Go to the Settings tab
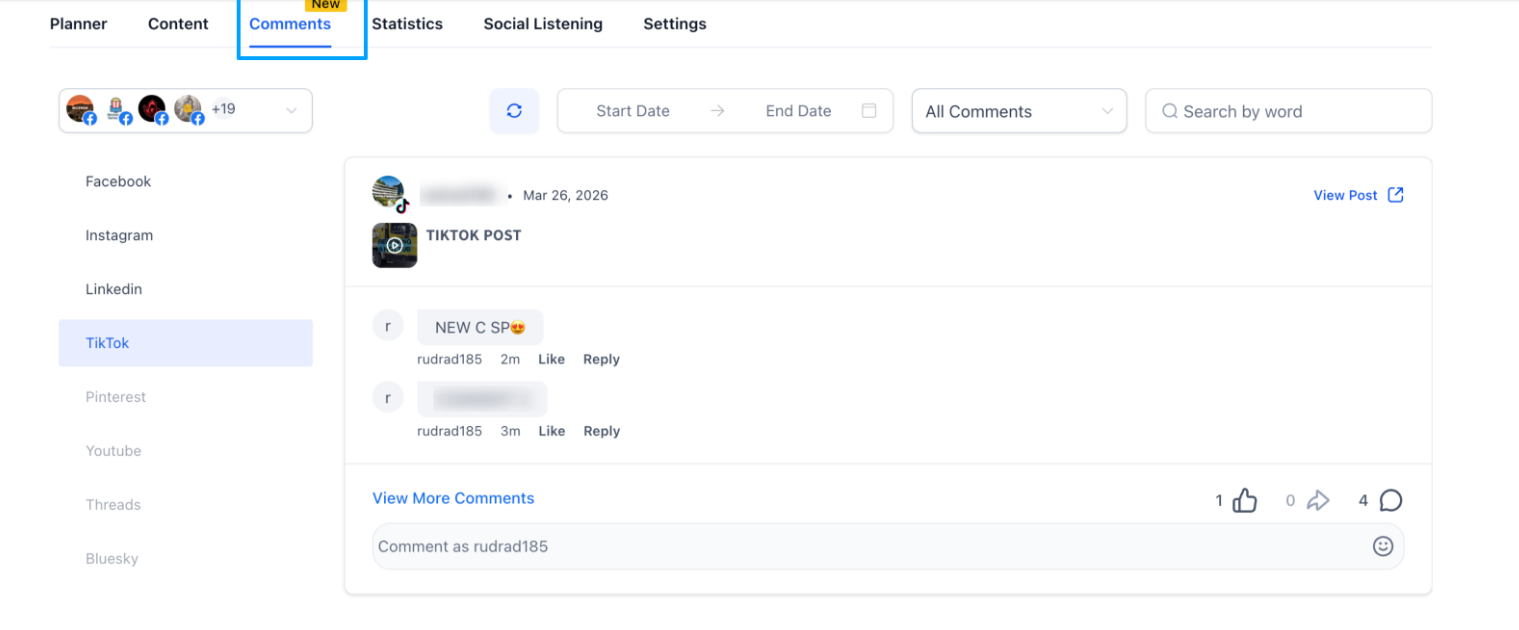This screenshot has width=1519, height=630. 675,24
